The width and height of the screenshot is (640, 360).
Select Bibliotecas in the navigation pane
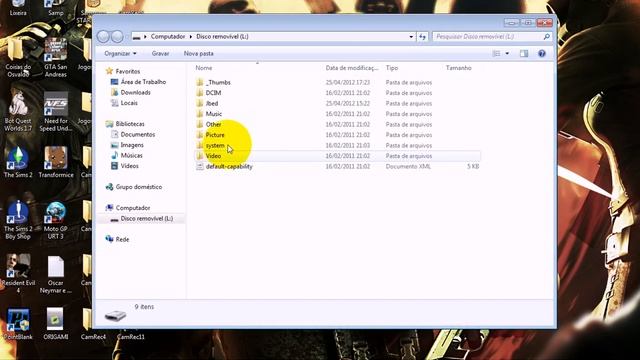(125, 124)
